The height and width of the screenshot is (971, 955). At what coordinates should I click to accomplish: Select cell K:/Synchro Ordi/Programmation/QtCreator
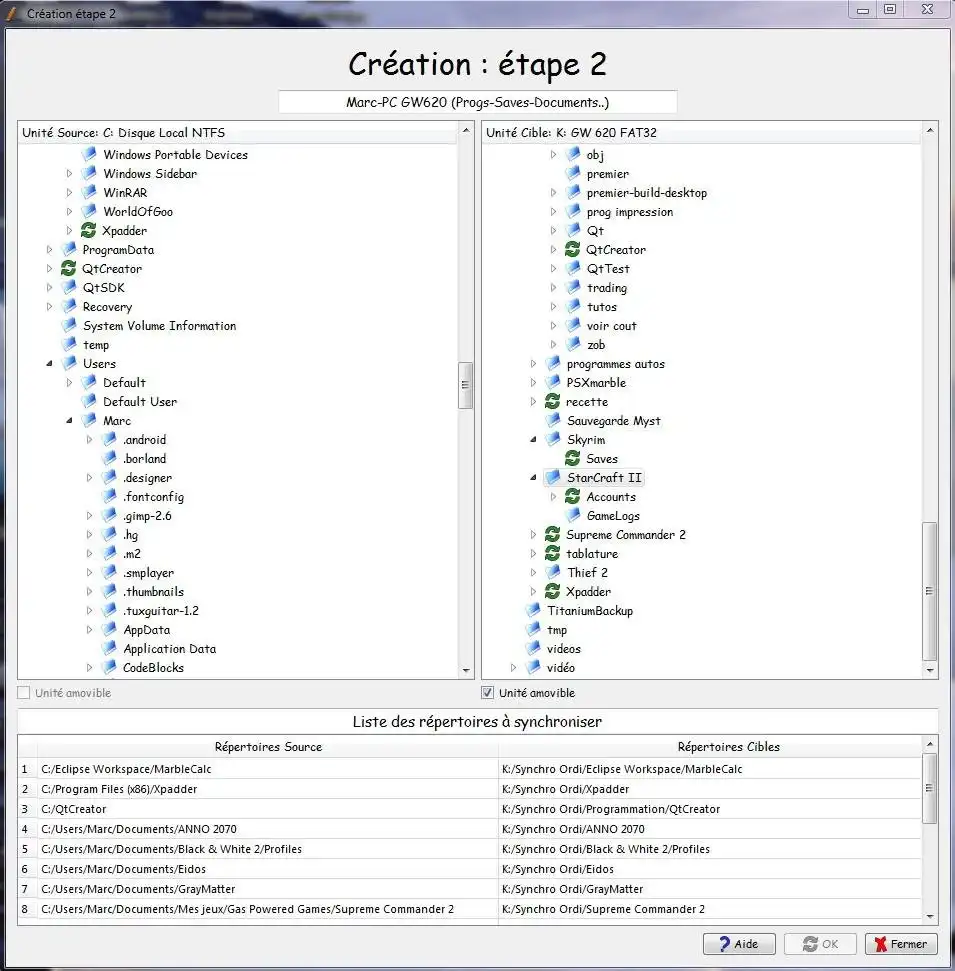[710, 809]
